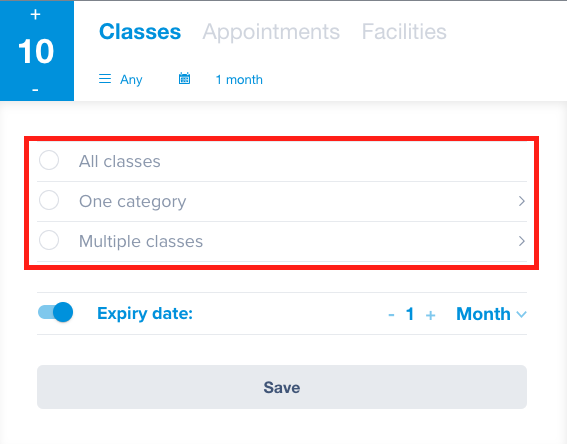The image size is (567, 444).
Task: Click the minus below the number 10
Action: click(35, 89)
